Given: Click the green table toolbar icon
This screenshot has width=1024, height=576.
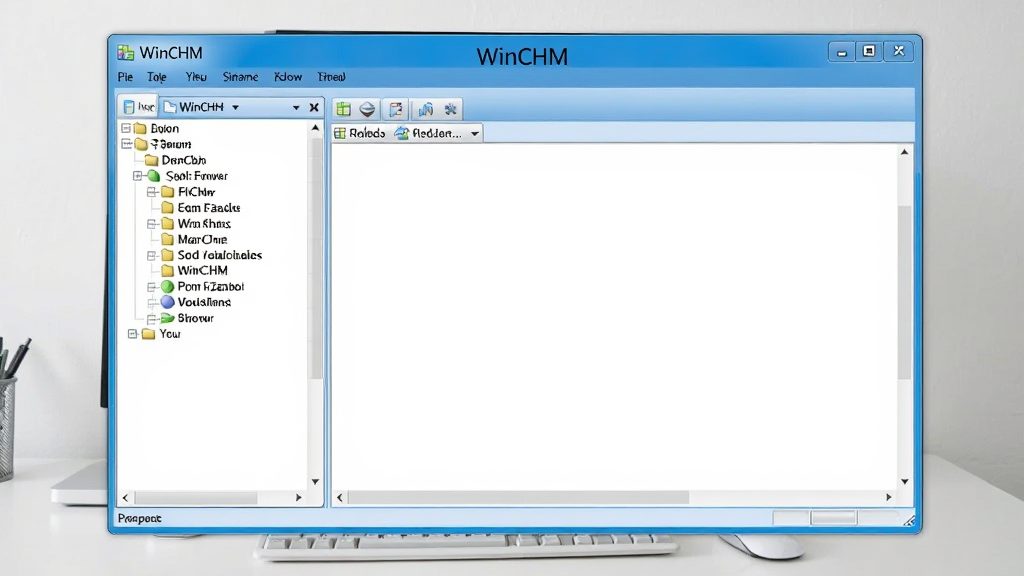Looking at the screenshot, I should [344, 109].
